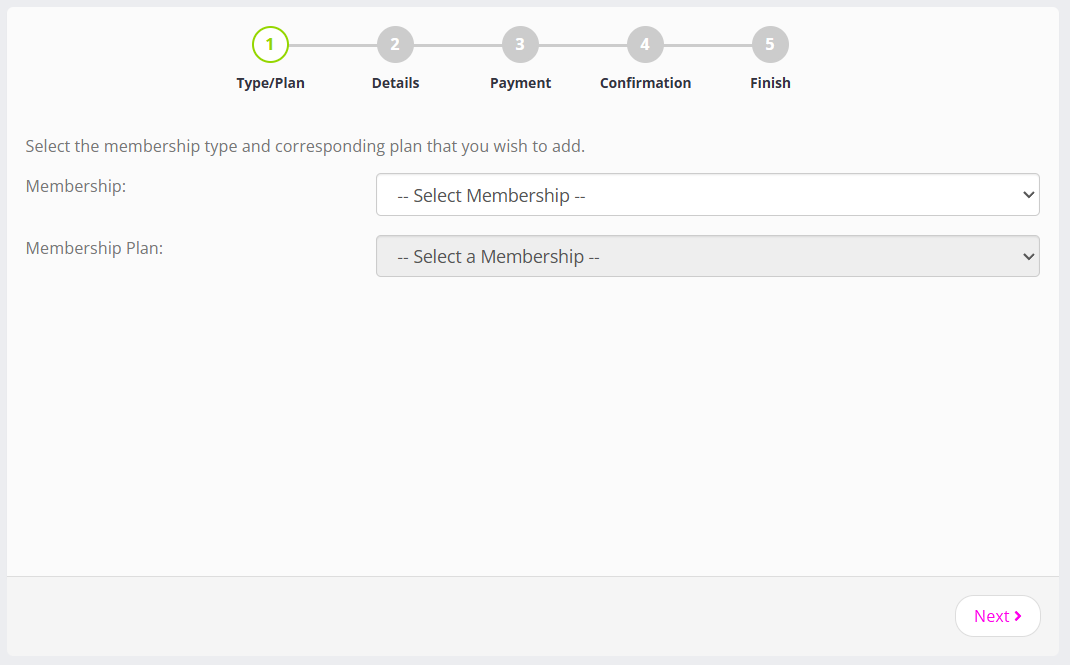The image size is (1070, 665).
Task: Click the Membership Plan dropdown arrow
Action: coord(1029,256)
